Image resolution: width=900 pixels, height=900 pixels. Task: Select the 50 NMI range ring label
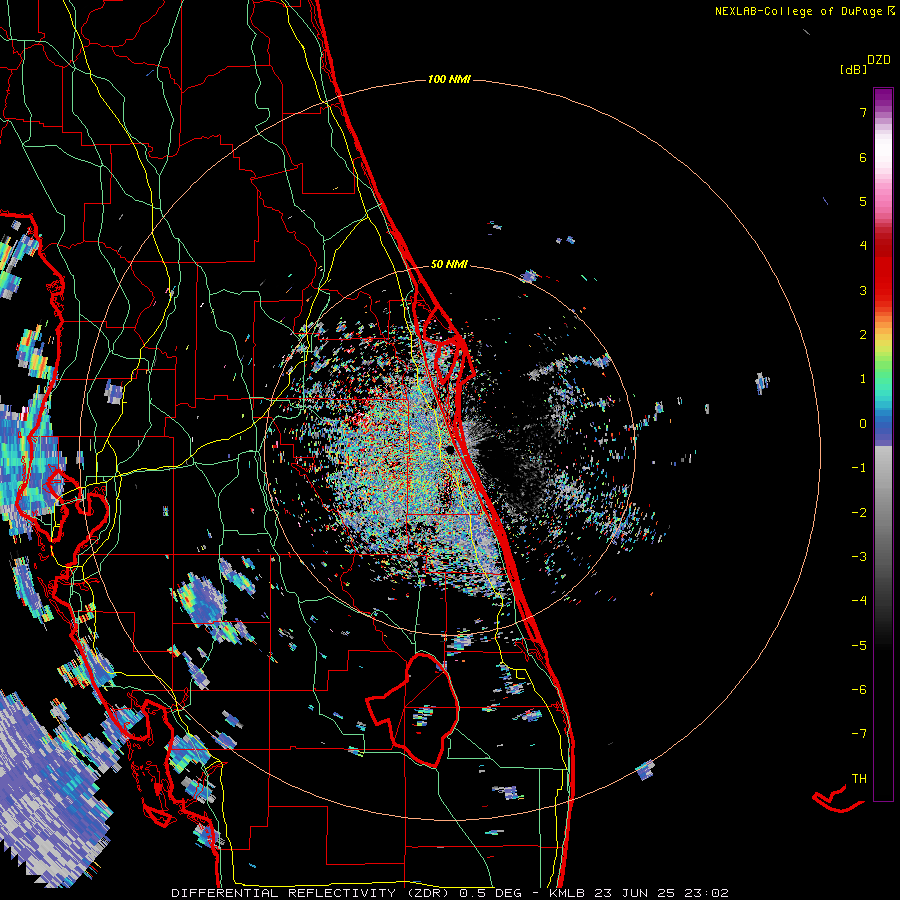449,264
